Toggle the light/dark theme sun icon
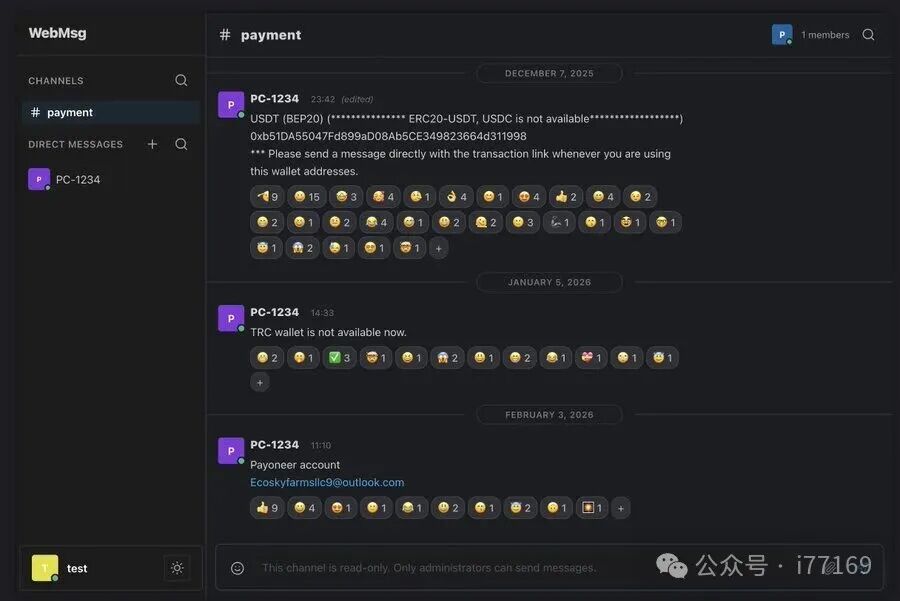 [x=177, y=568]
